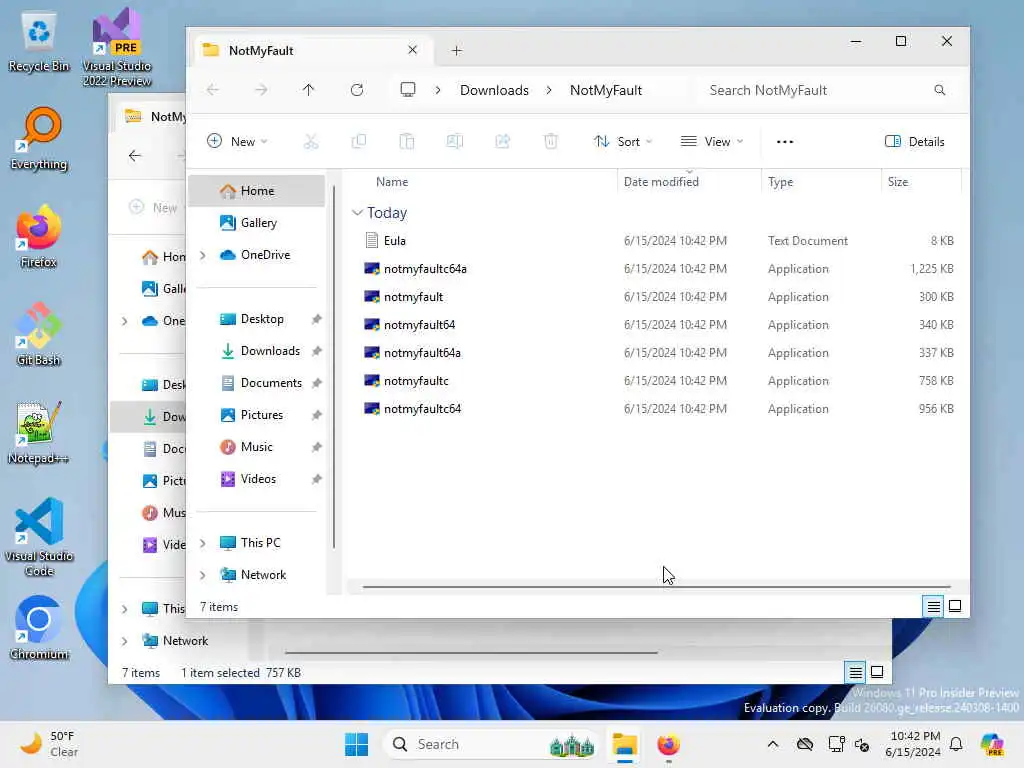Click NotMyFault in address breadcrumb
Viewport: 1024px width, 768px height.
tap(605, 90)
